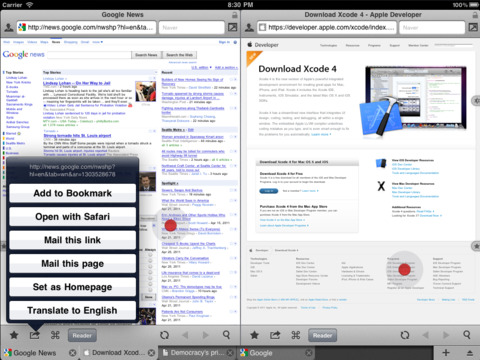Choose Set as Homepage
This screenshot has height=360, width=480.
[x=73, y=287]
